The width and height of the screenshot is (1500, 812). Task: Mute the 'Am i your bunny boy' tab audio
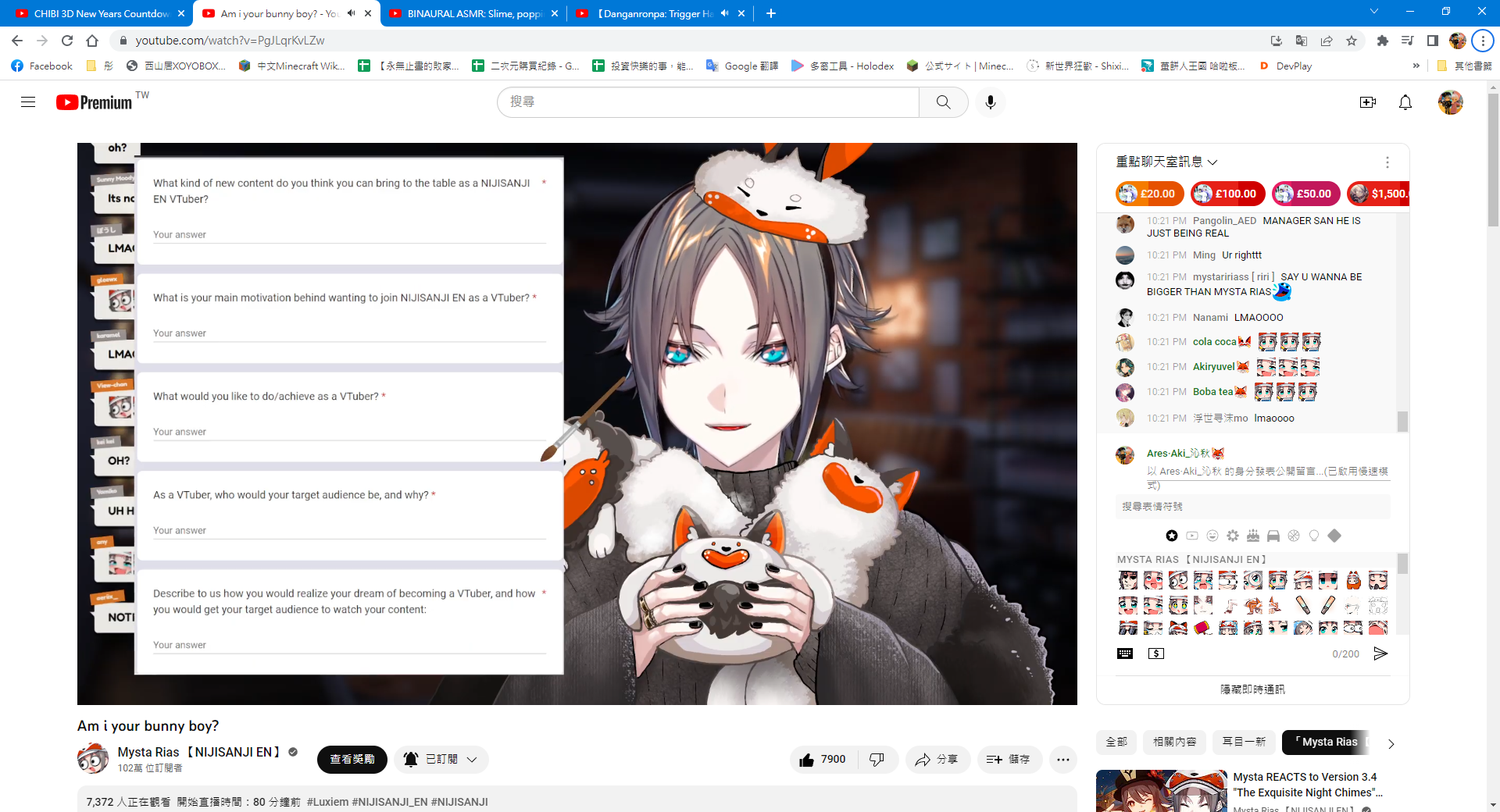tap(352, 13)
